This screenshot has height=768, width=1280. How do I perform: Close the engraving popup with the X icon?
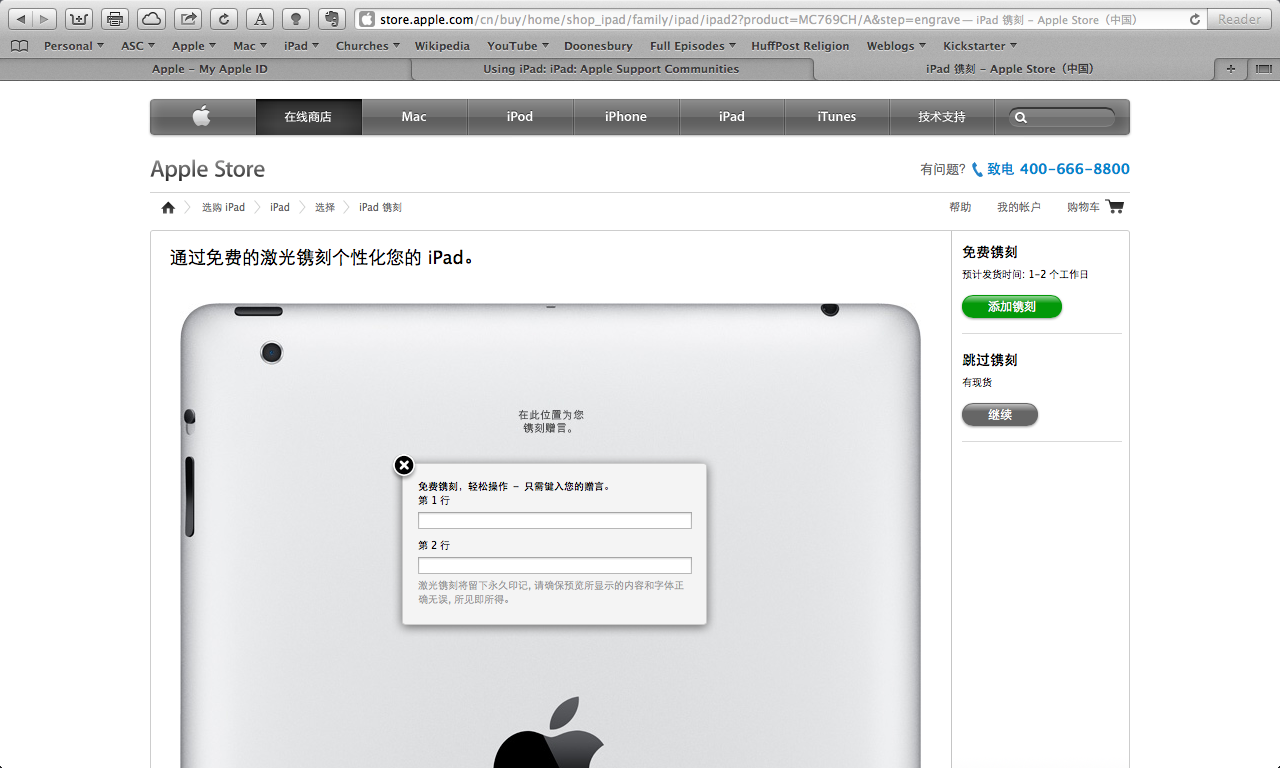click(404, 465)
